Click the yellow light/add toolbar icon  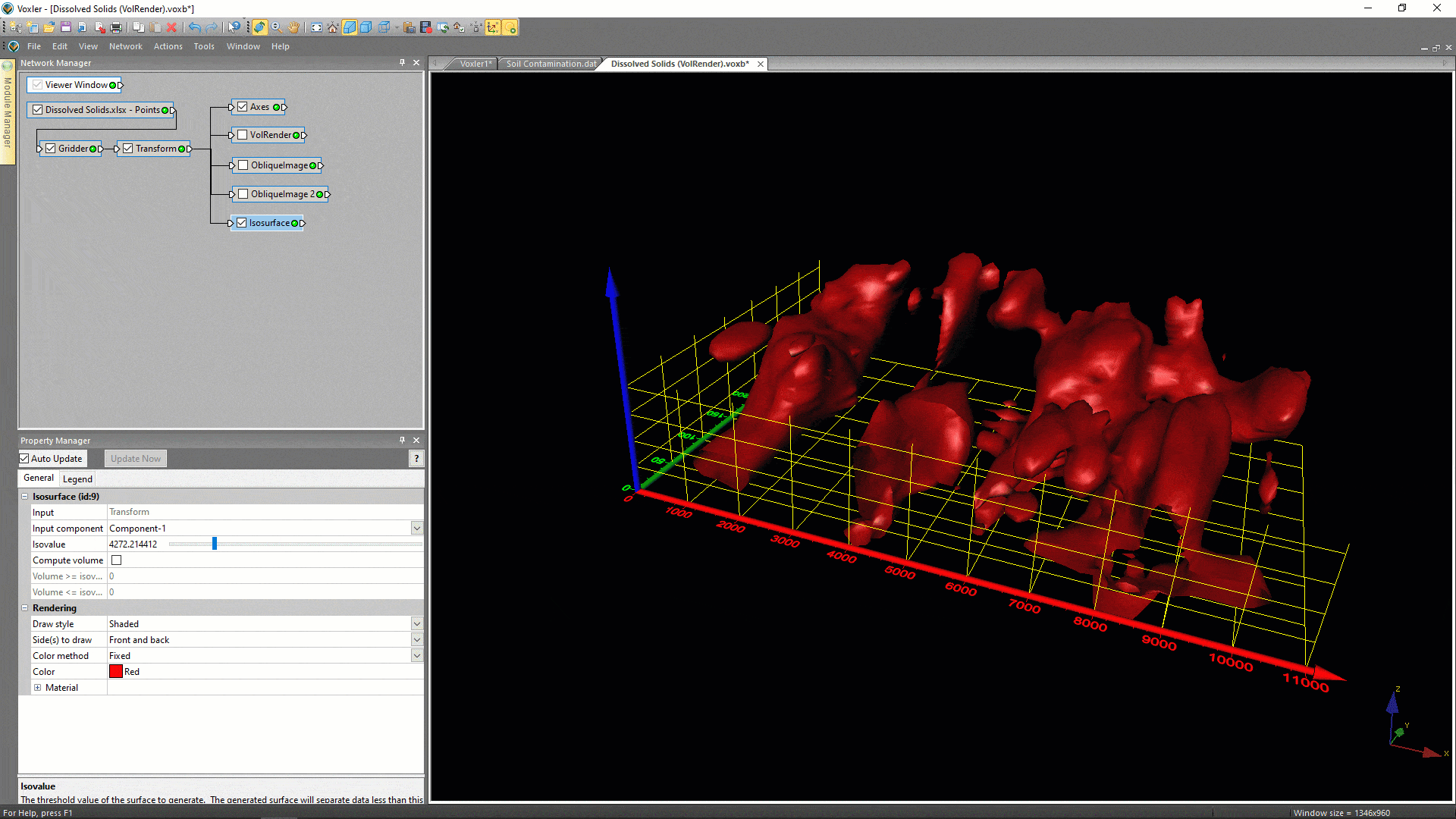tap(510, 27)
